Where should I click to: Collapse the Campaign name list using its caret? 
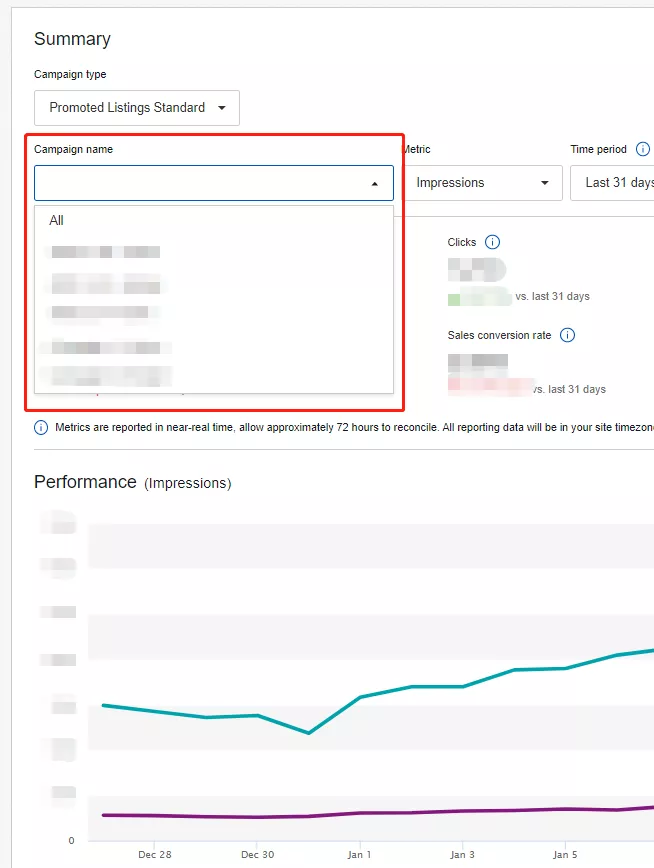[x=374, y=184]
